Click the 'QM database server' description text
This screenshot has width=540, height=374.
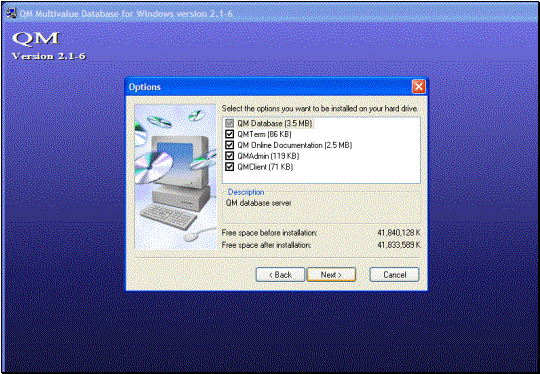tap(259, 203)
